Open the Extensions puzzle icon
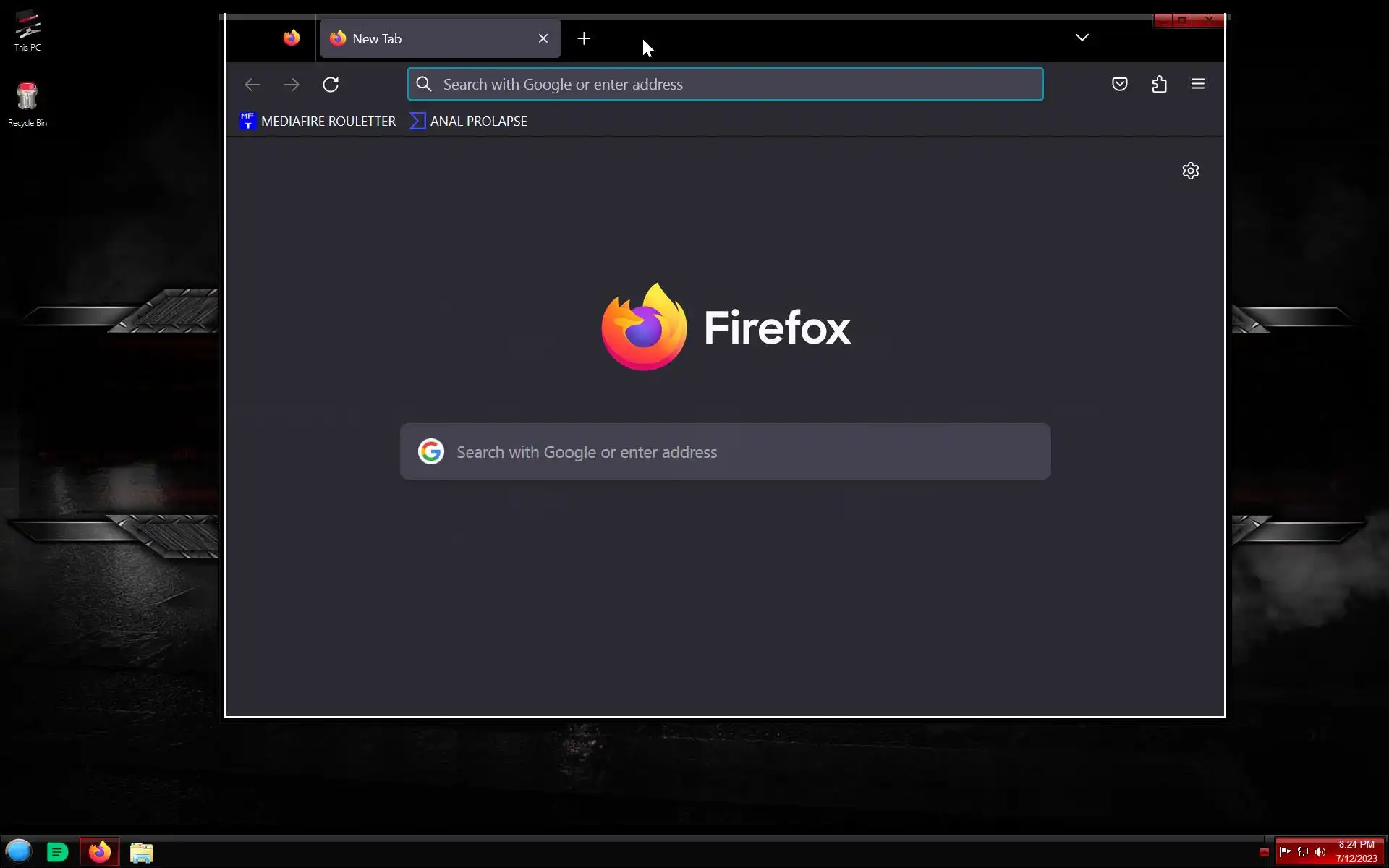Image resolution: width=1389 pixels, height=868 pixels. point(1159,84)
